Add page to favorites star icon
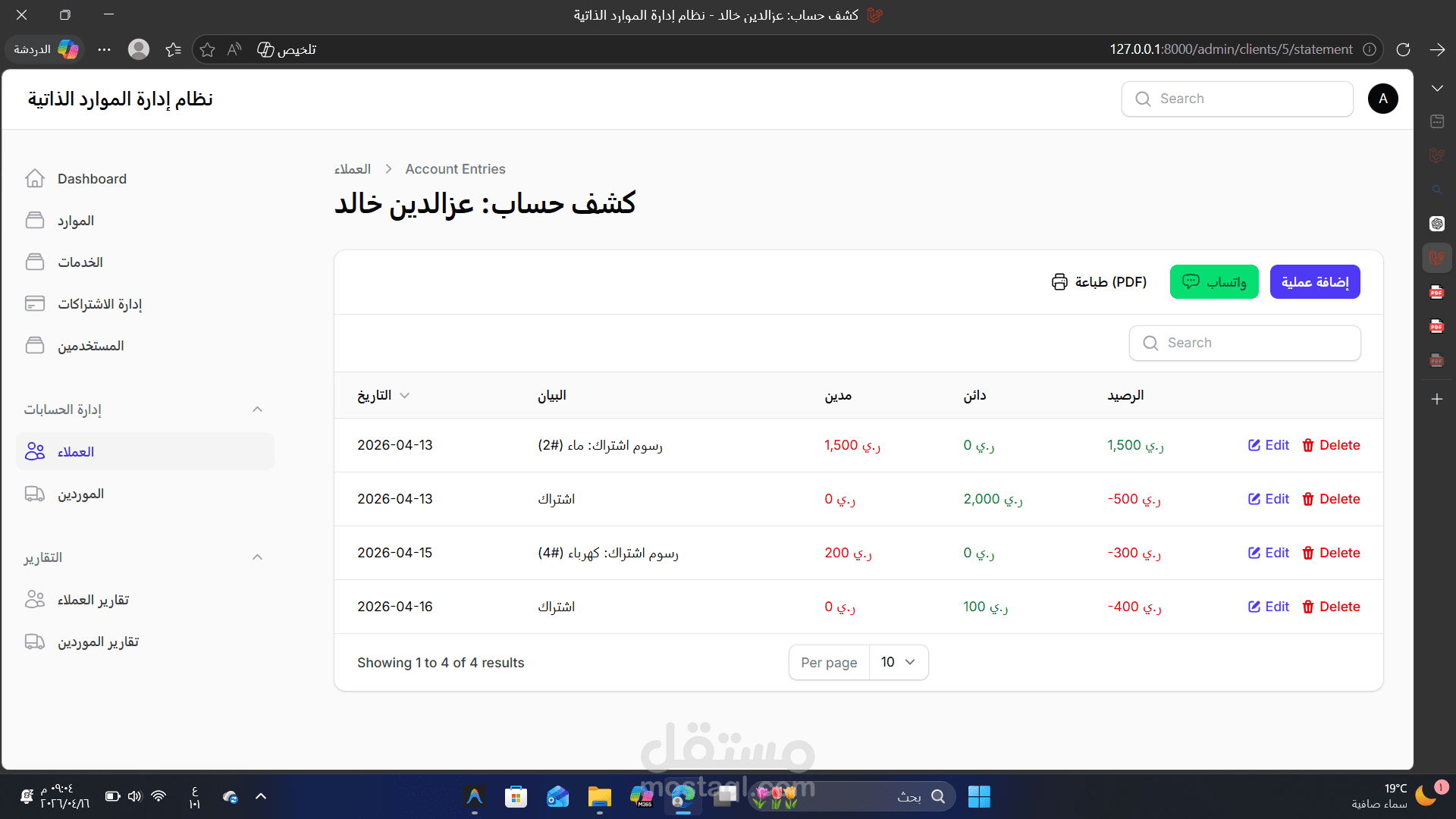The image size is (1456, 819). click(207, 49)
